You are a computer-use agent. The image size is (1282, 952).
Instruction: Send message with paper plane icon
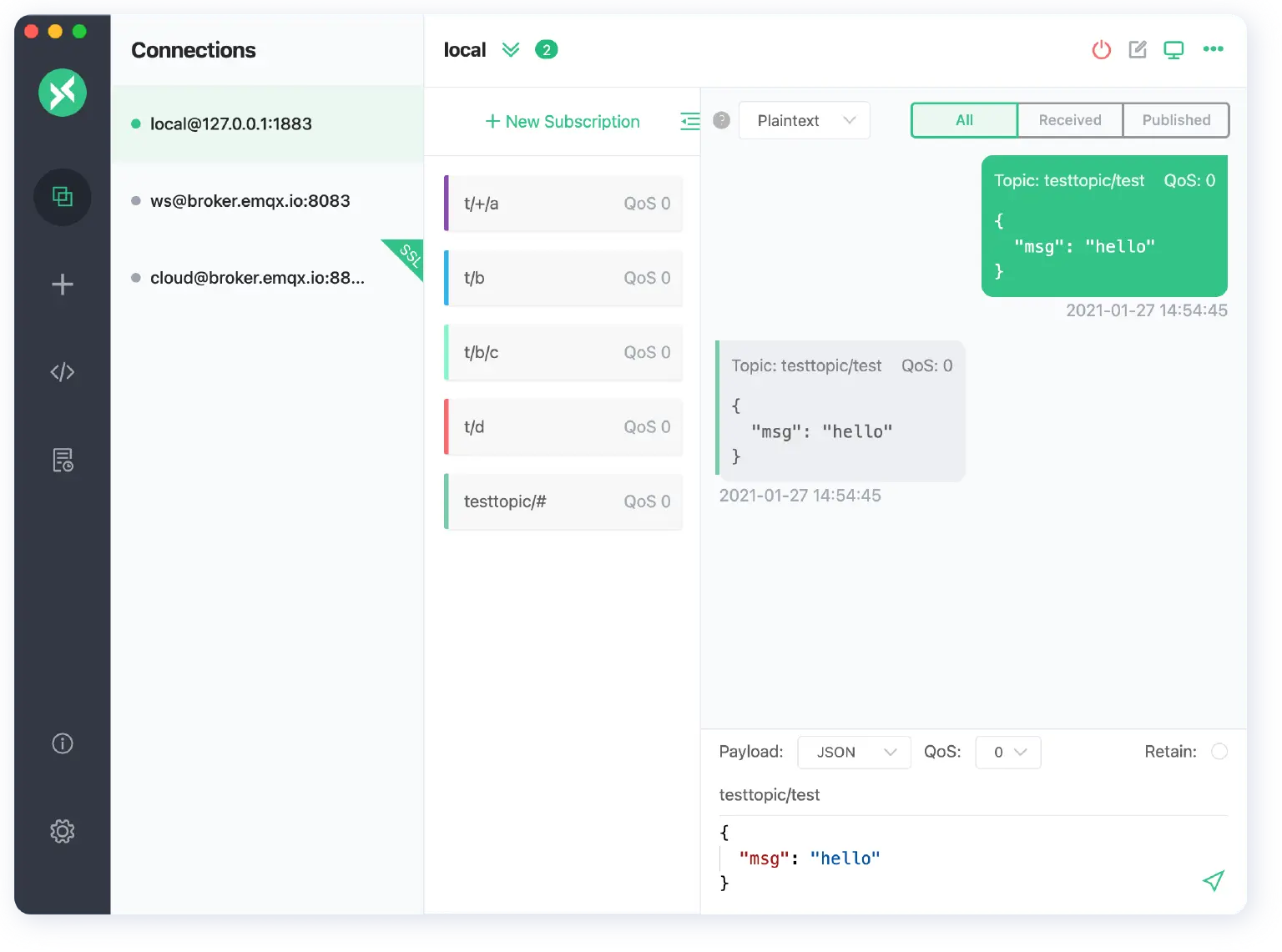tap(1213, 880)
